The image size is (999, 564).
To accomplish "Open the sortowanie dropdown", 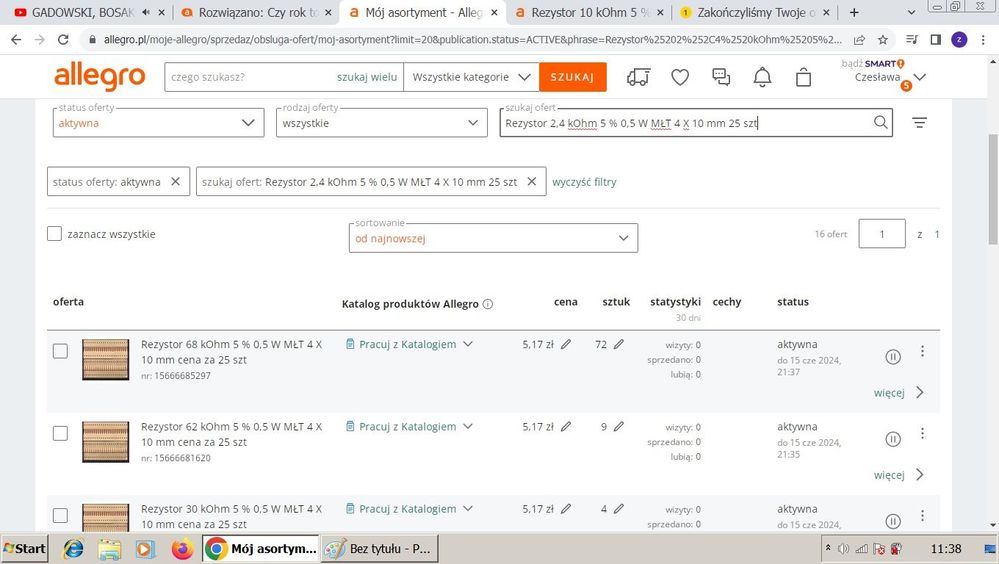I will 493,238.
